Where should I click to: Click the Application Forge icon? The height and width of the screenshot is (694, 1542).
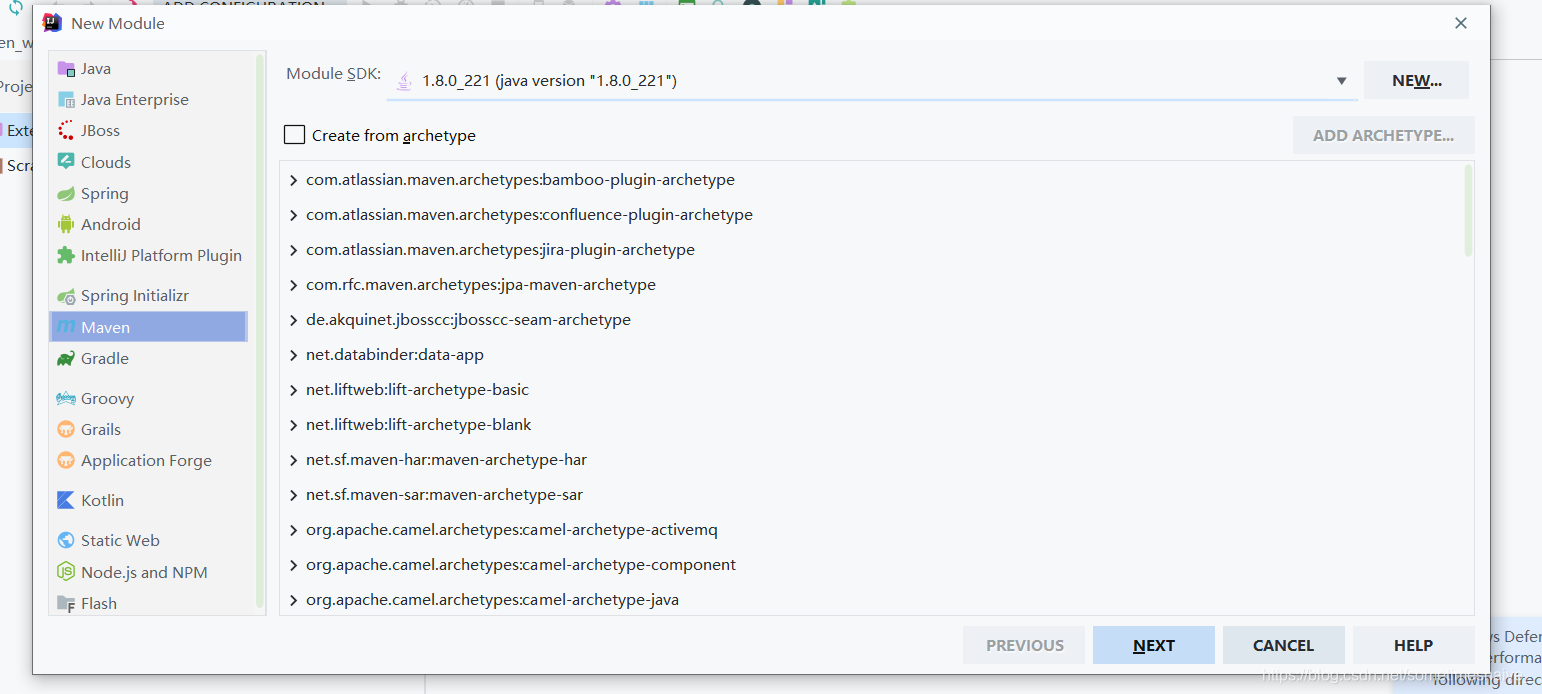66,461
